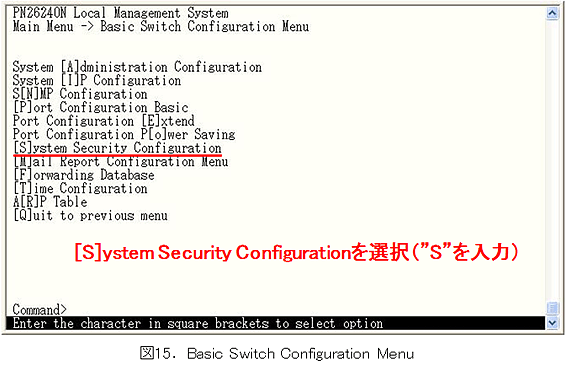This screenshot has height=370, width=566.
Task: Select [F]orwarding Database entry
Action: (x=83, y=175)
